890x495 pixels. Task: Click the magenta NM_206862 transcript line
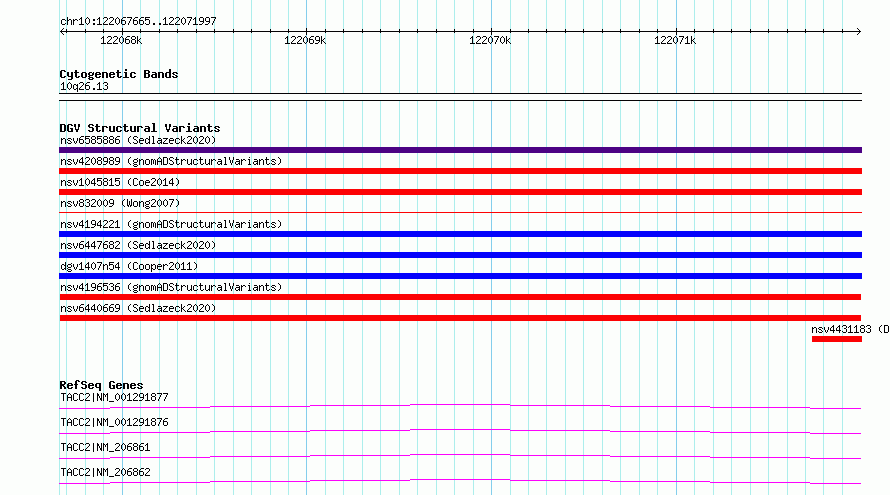(460, 481)
